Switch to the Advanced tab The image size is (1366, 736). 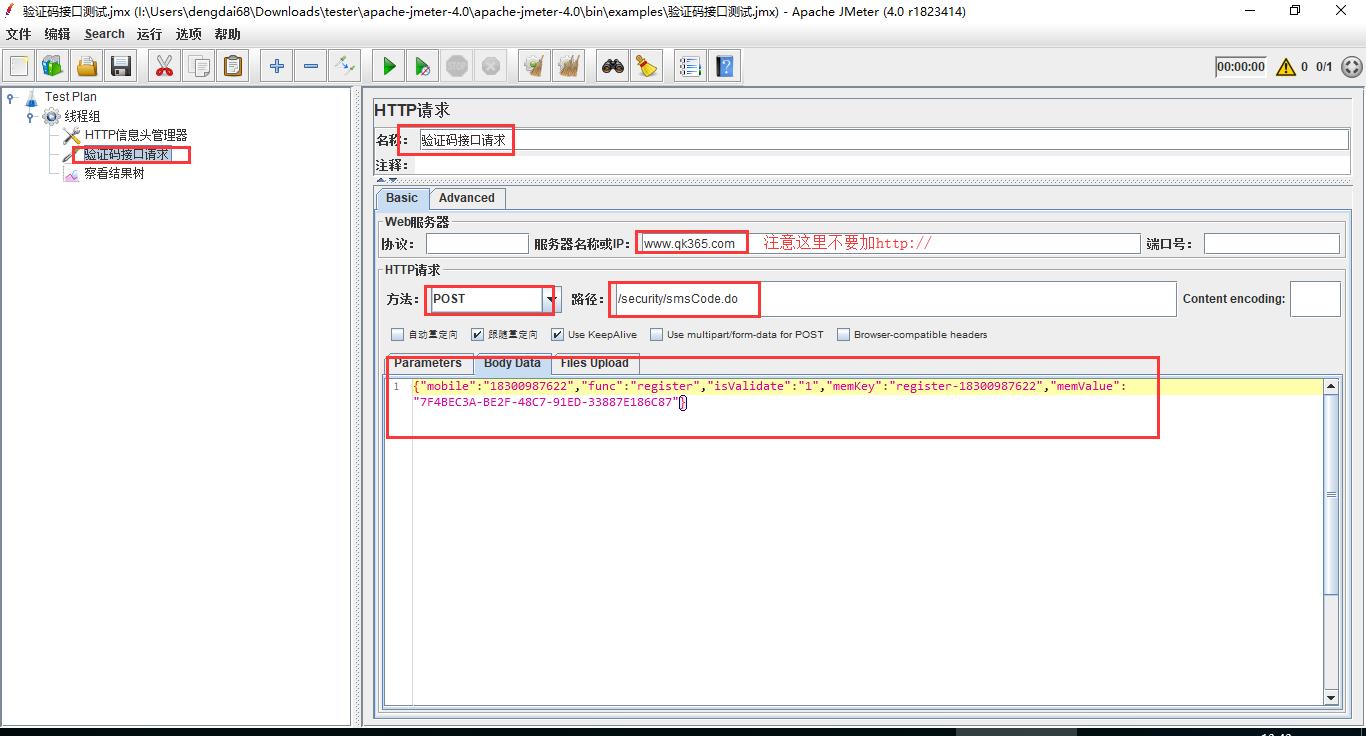tap(466, 198)
